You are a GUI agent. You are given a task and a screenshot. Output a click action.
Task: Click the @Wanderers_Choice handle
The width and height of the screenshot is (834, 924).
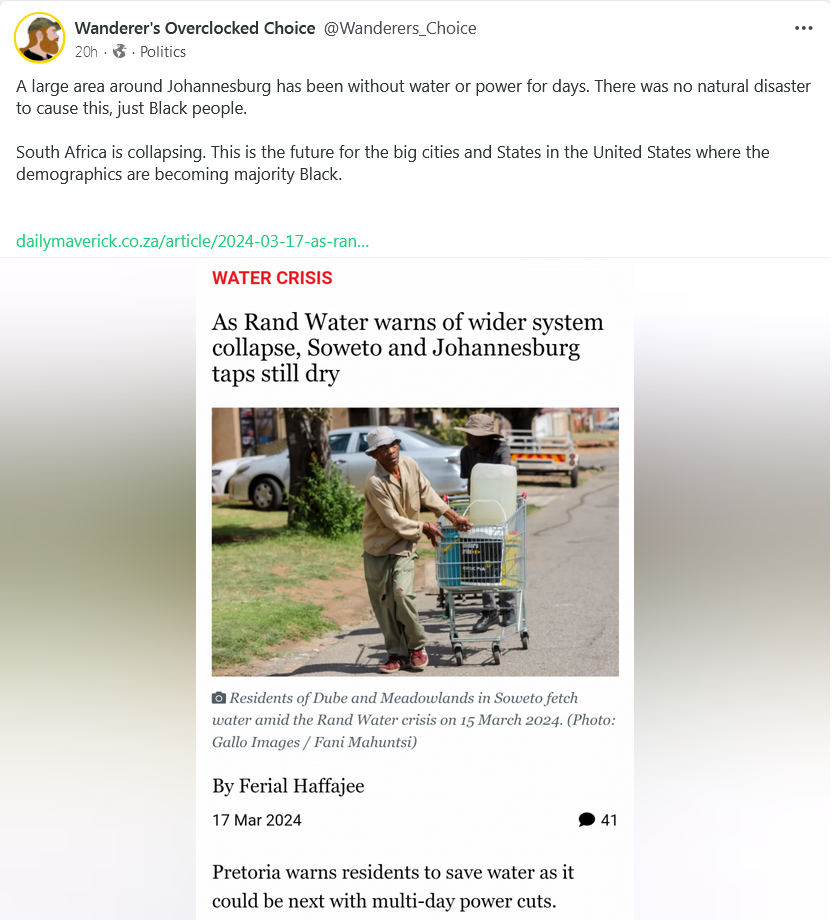(402, 28)
